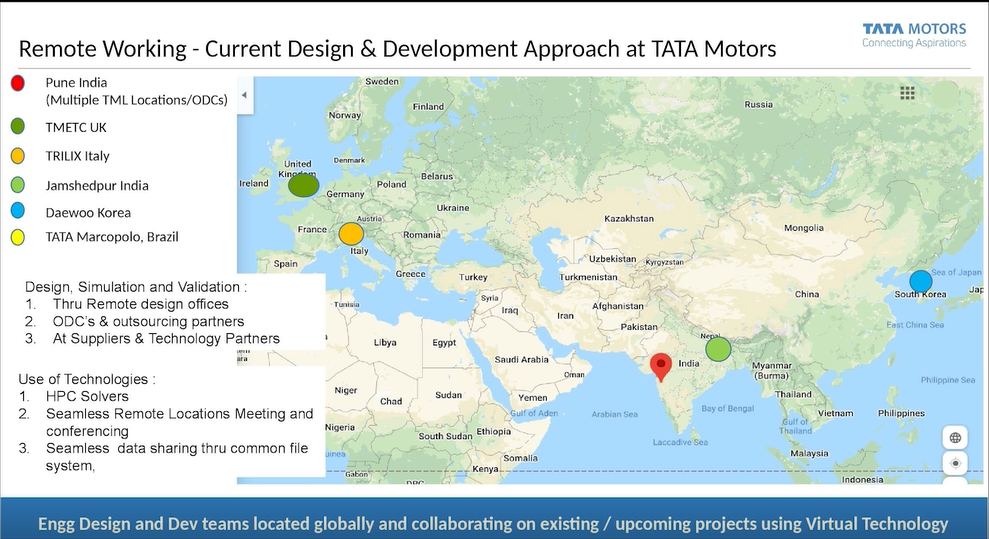Viewport: 989px width, 539px height.
Task: Click the blue marker on South Korea
Action: (x=920, y=282)
